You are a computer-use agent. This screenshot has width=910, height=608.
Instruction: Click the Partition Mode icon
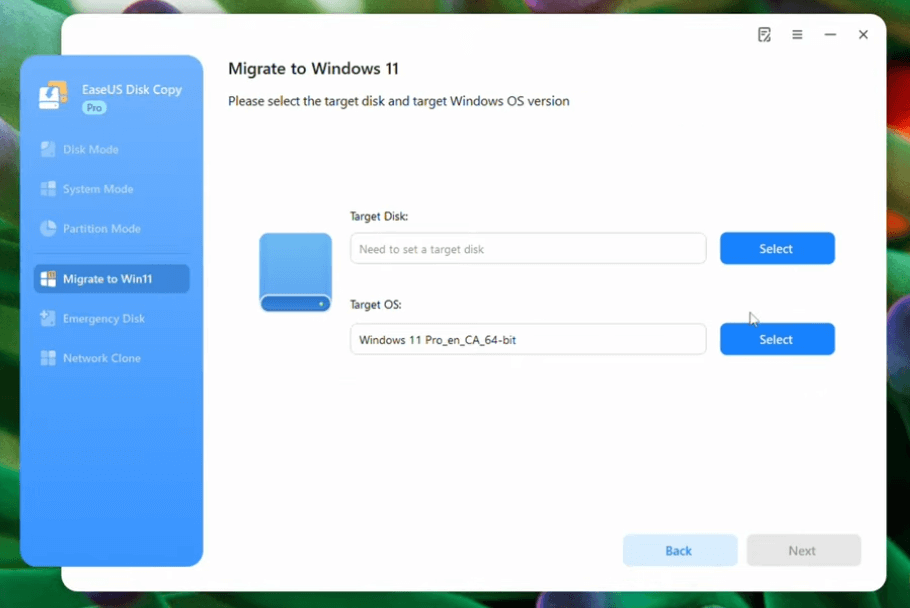[x=48, y=229]
